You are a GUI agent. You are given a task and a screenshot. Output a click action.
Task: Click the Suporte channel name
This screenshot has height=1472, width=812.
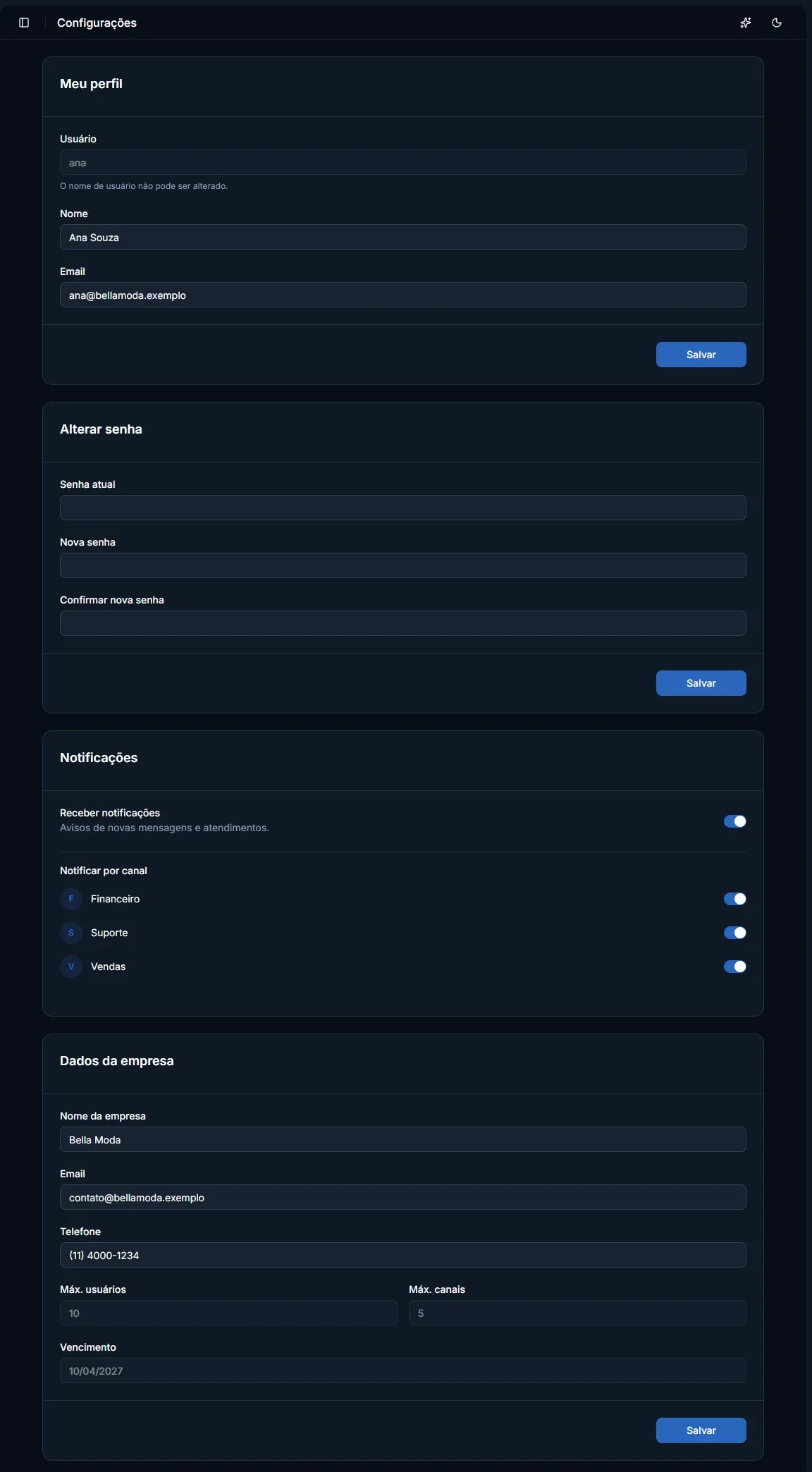pos(109,933)
